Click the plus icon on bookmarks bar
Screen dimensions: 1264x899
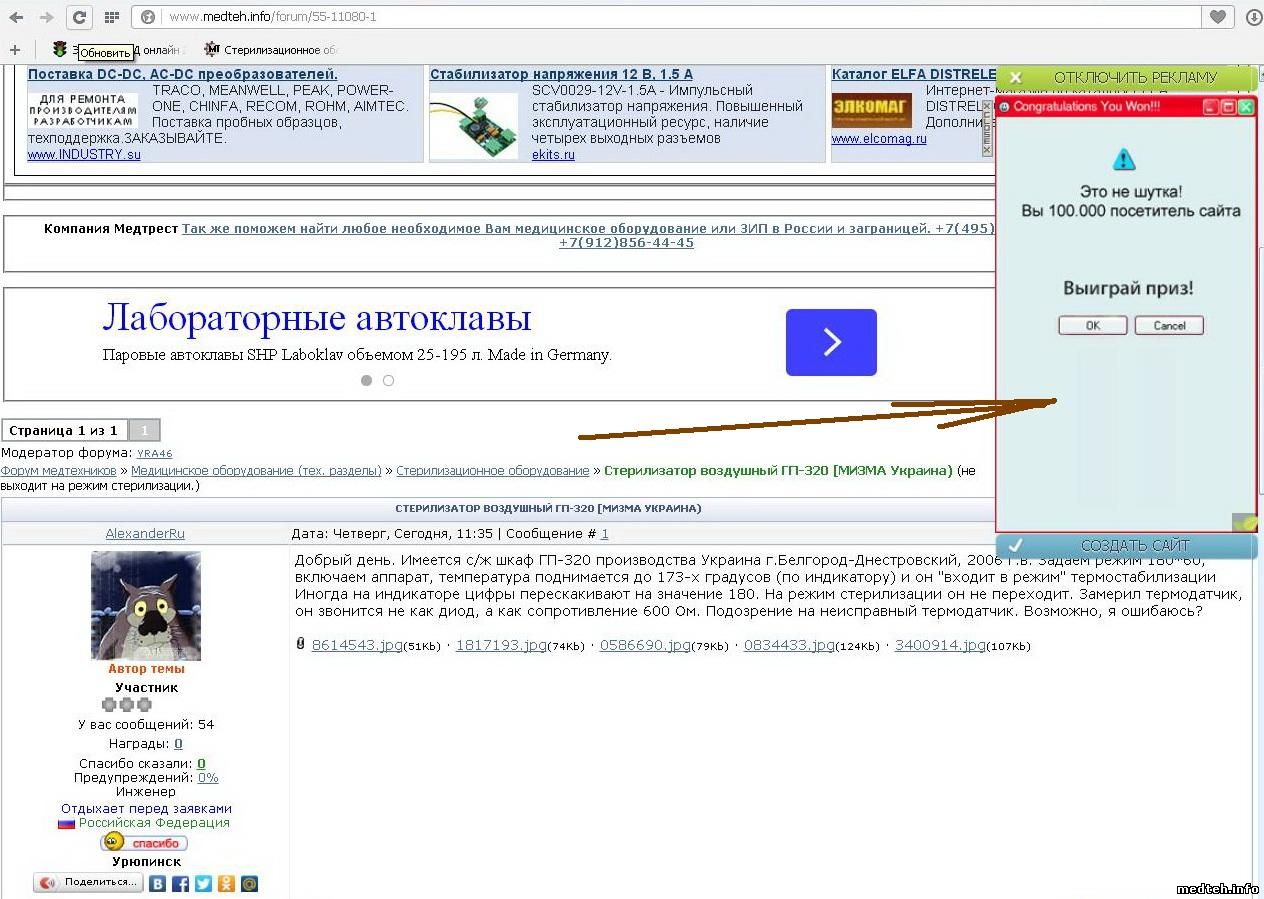click(14, 50)
